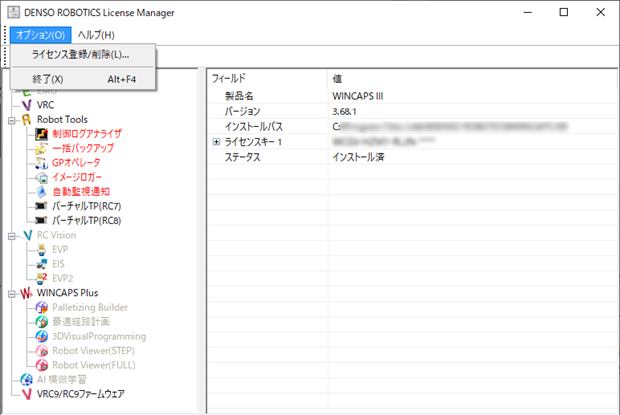This screenshot has width=620, height=415.
Task: Collapse the Robot Tools tree node
Action: coord(12,120)
